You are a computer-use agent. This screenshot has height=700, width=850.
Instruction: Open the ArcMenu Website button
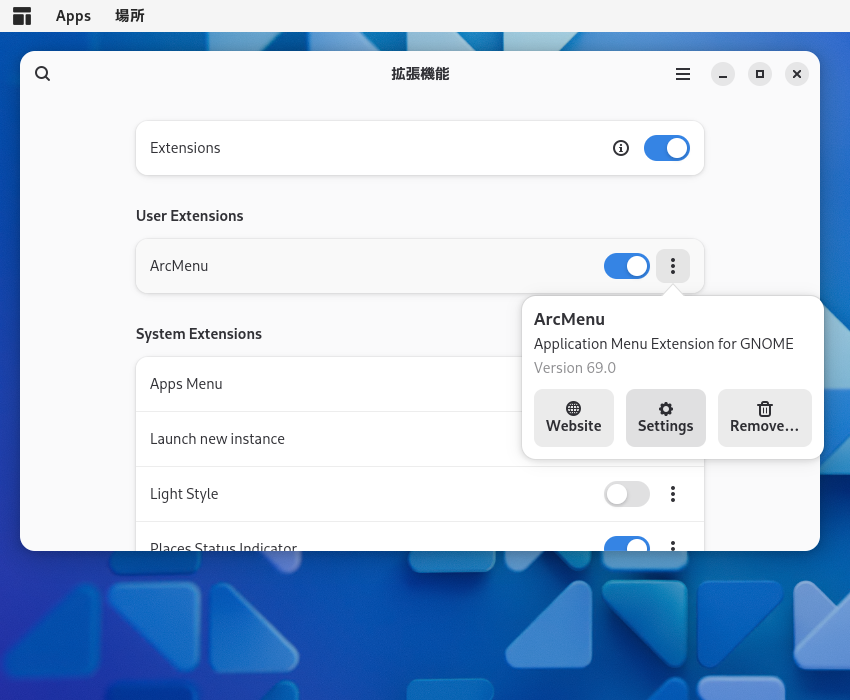tap(574, 418)
